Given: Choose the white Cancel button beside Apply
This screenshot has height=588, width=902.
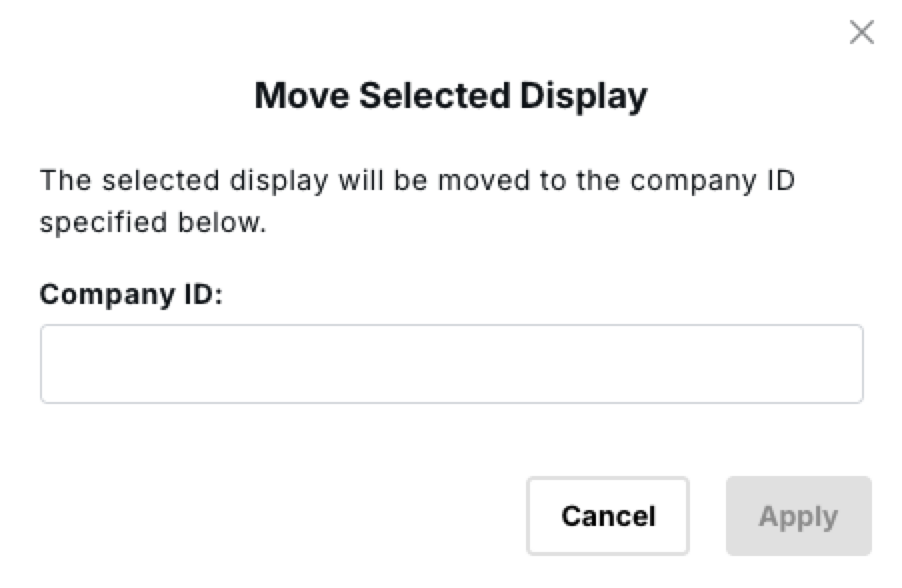Looking at the screenshot, I should [x=608, y=516].
